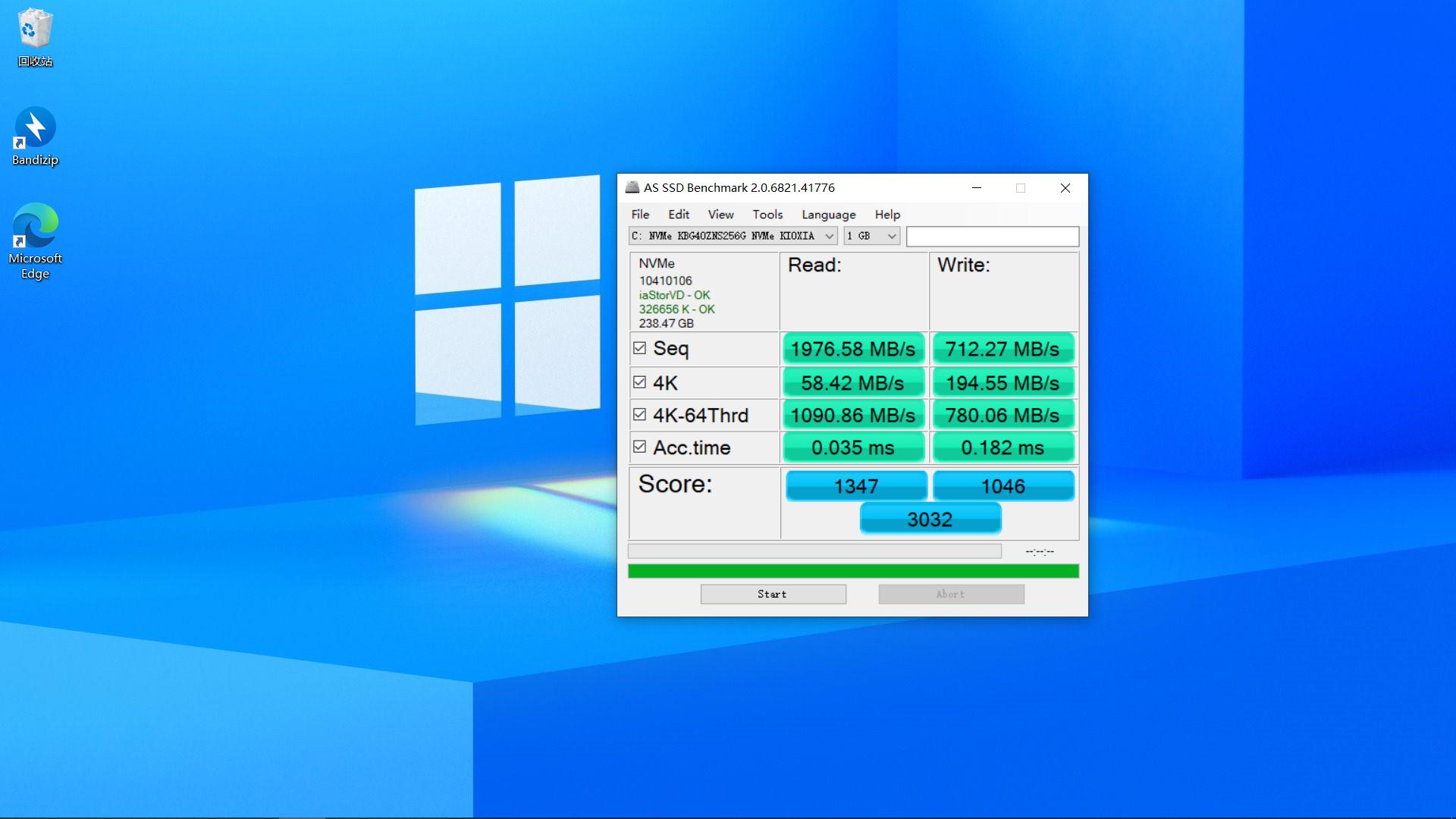Toggle the 4K test checkbox
Screen dimensions: 1456x819
639,382
